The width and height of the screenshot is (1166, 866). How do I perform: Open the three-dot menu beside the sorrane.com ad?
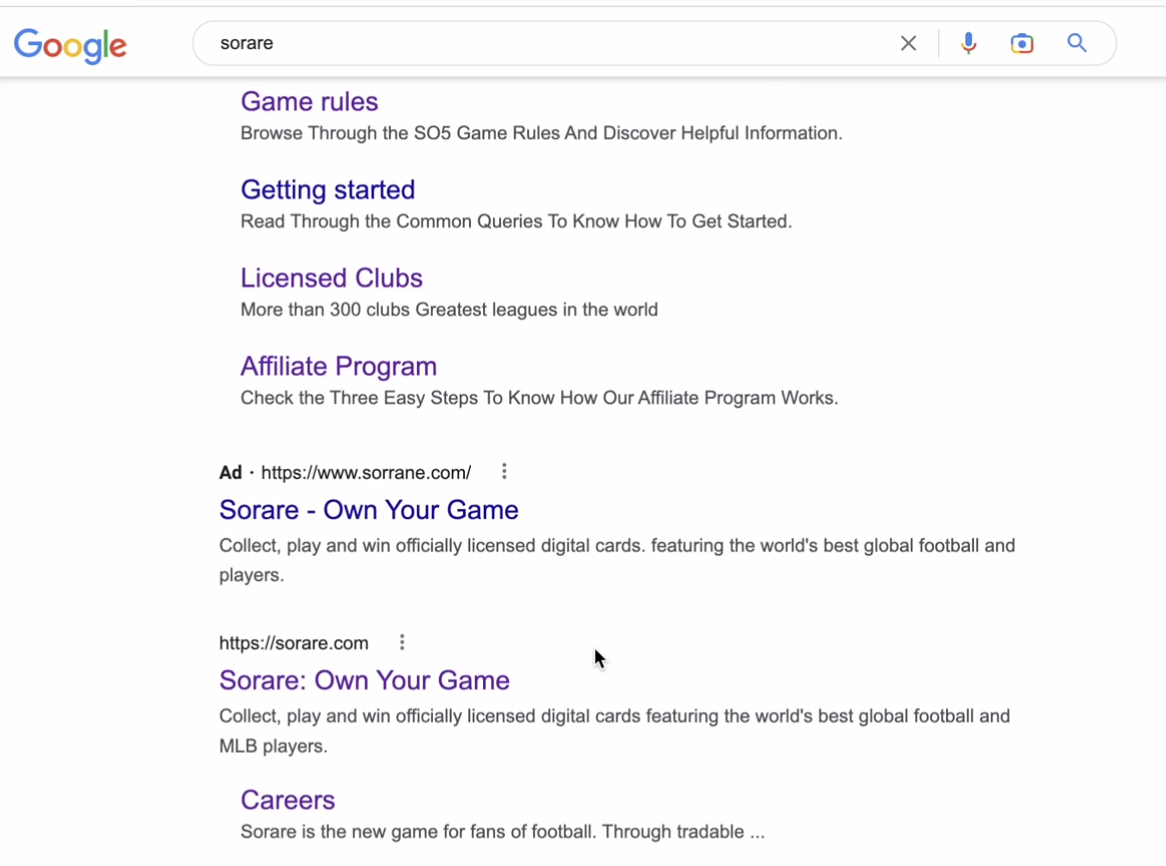coord(504,471)
